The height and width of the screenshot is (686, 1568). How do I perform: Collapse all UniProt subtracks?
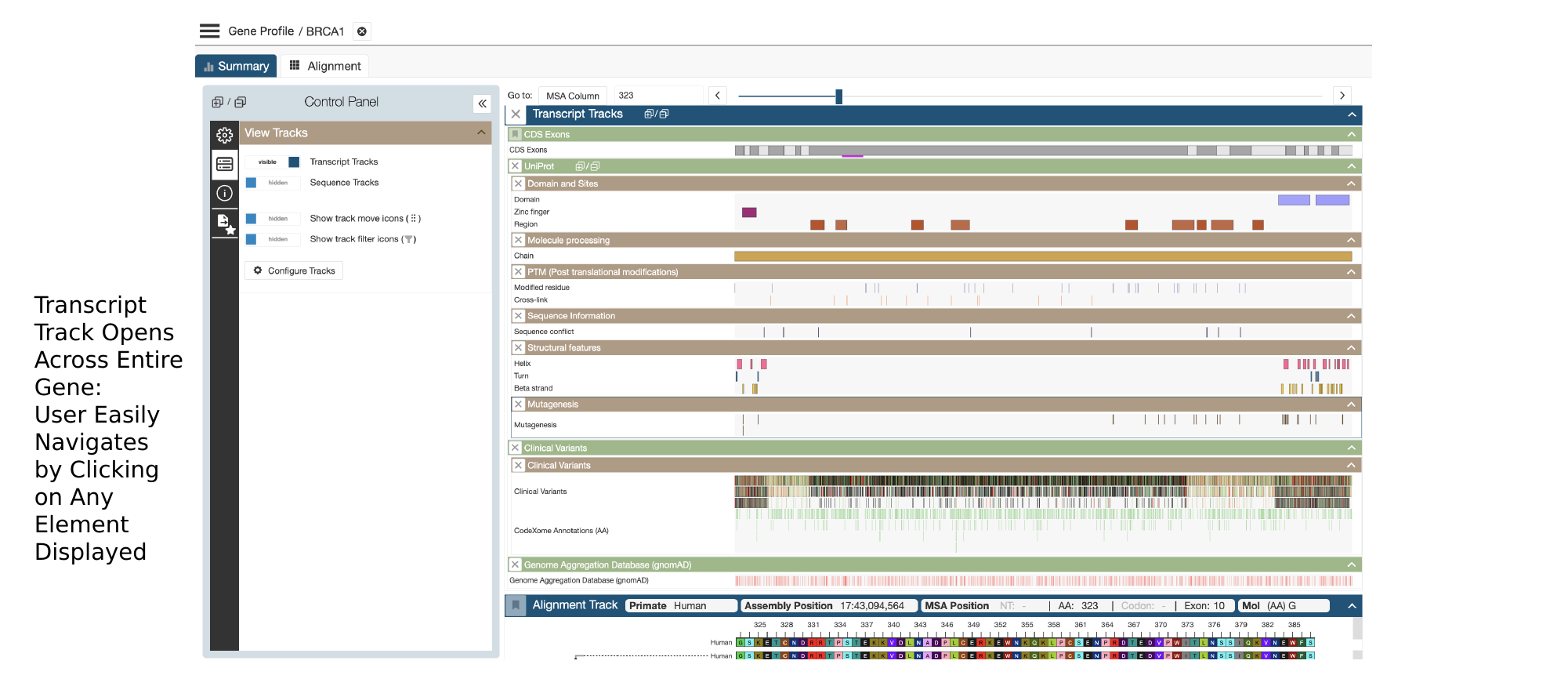[595, 166]
